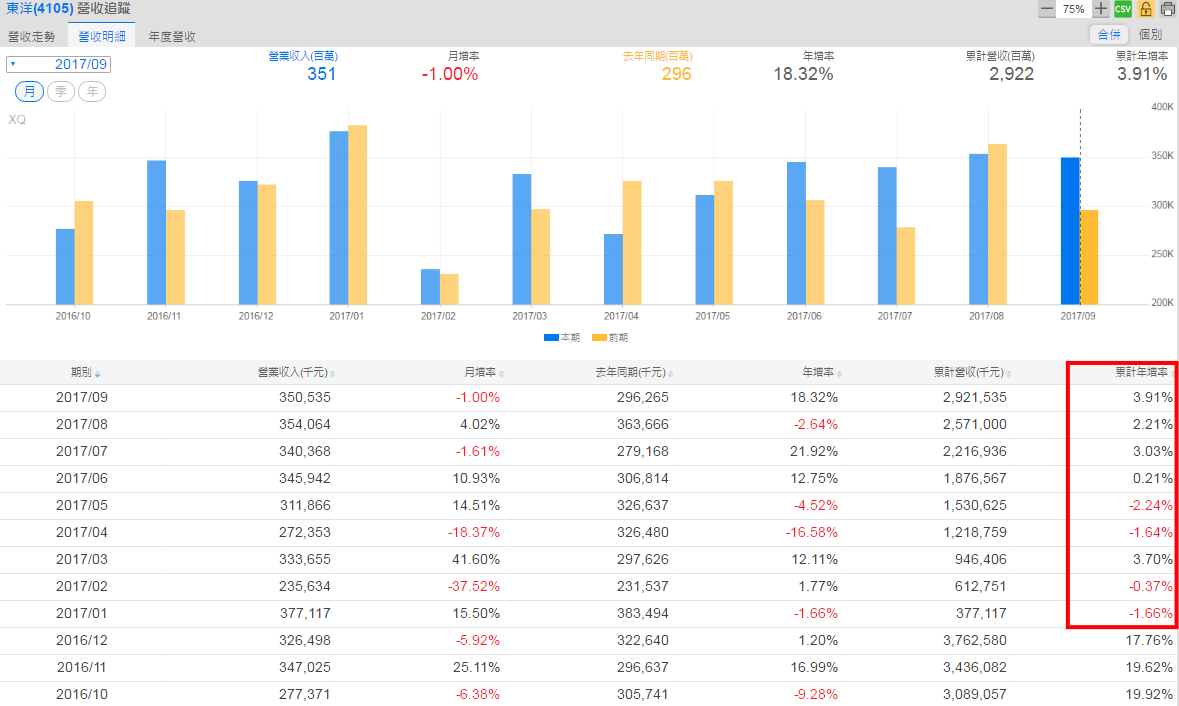Click the 東洋(4105) stock title link
Viewport: 1179px width, 706px height.
[40, 8]
